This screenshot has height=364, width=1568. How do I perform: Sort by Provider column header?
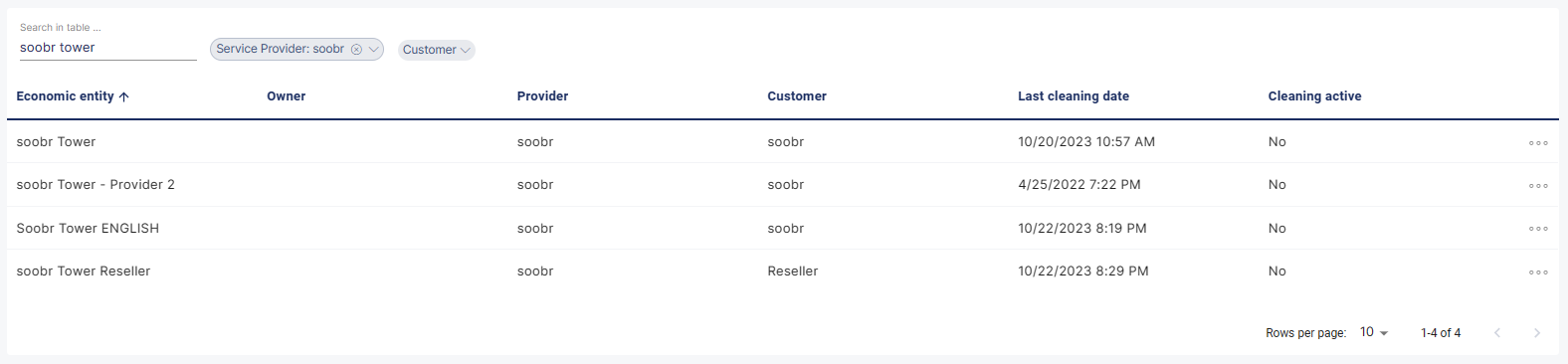pyautogui.click(x=542, y=96)
